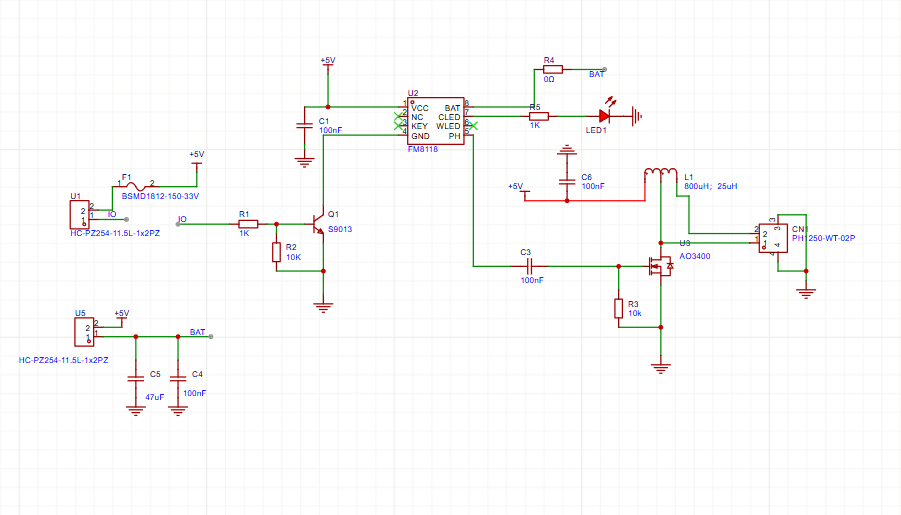Select resistor R1 labeled 1K
Screen dimensions: 901x515
(x=248, y=224)
